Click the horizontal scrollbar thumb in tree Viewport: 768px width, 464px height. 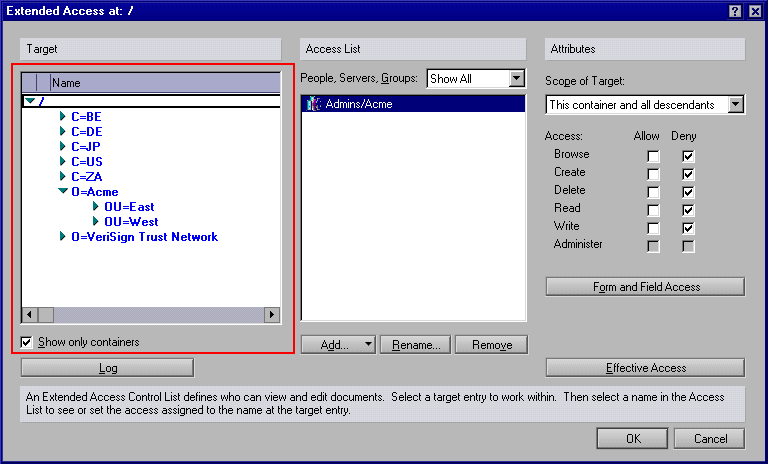tap(46, 314)
